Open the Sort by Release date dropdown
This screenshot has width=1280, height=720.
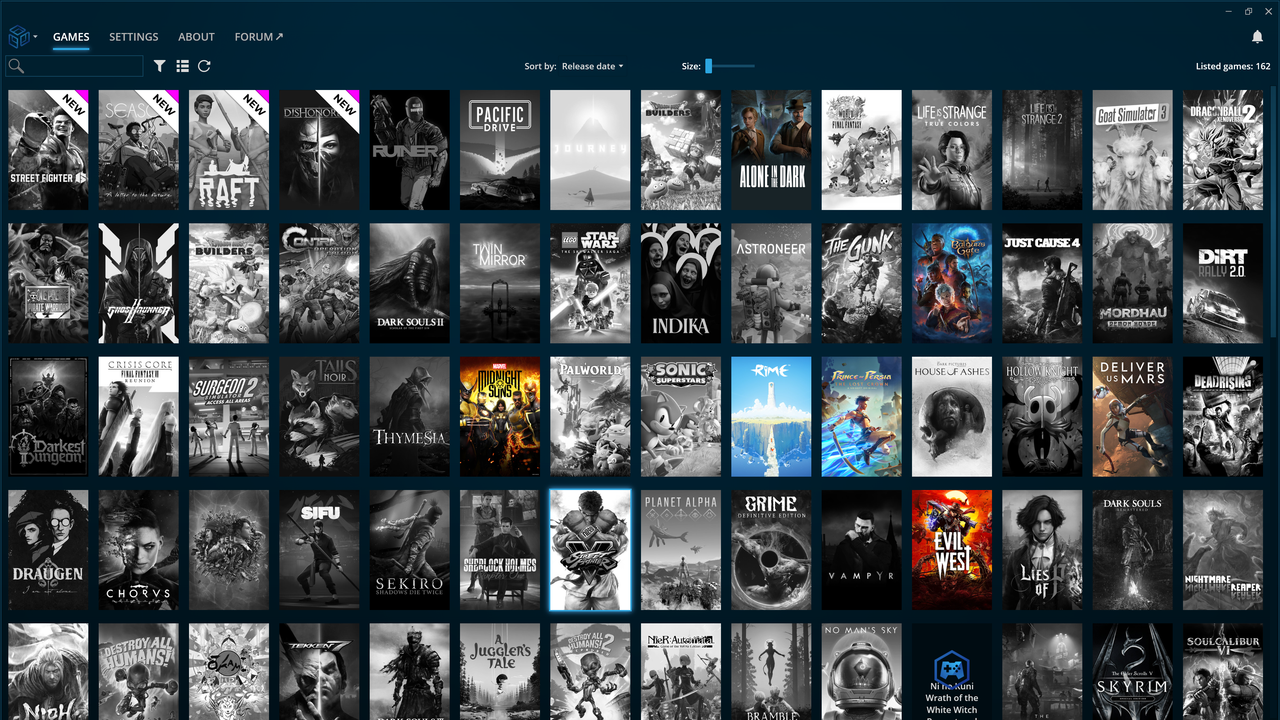pos(592,66)
